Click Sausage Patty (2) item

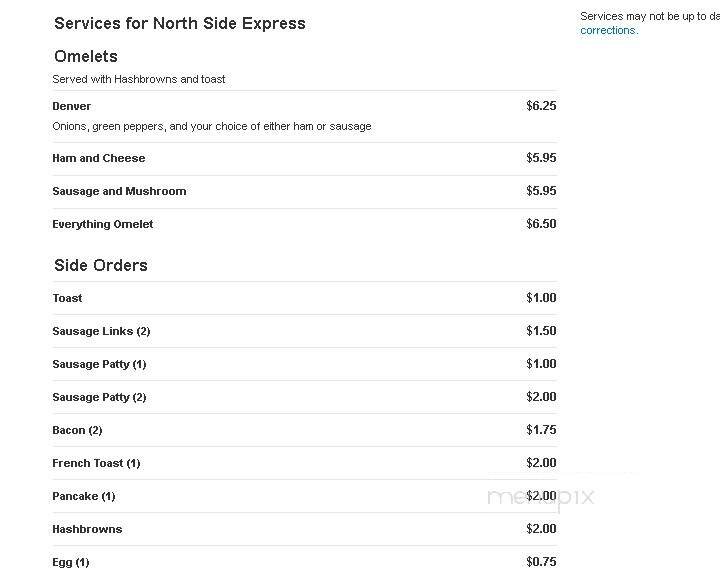tap(99, 397)
